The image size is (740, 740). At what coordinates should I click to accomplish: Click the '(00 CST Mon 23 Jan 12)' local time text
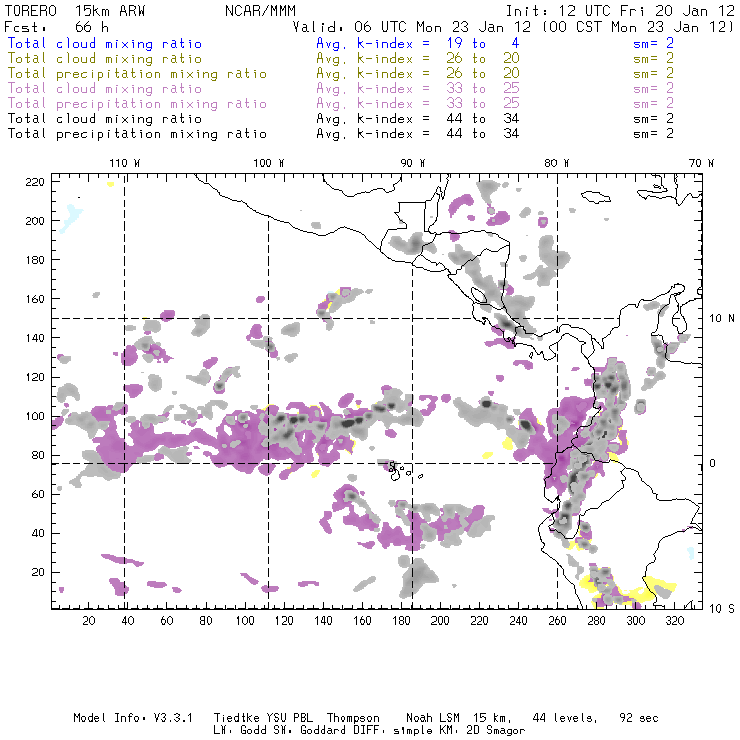(638, 27)
